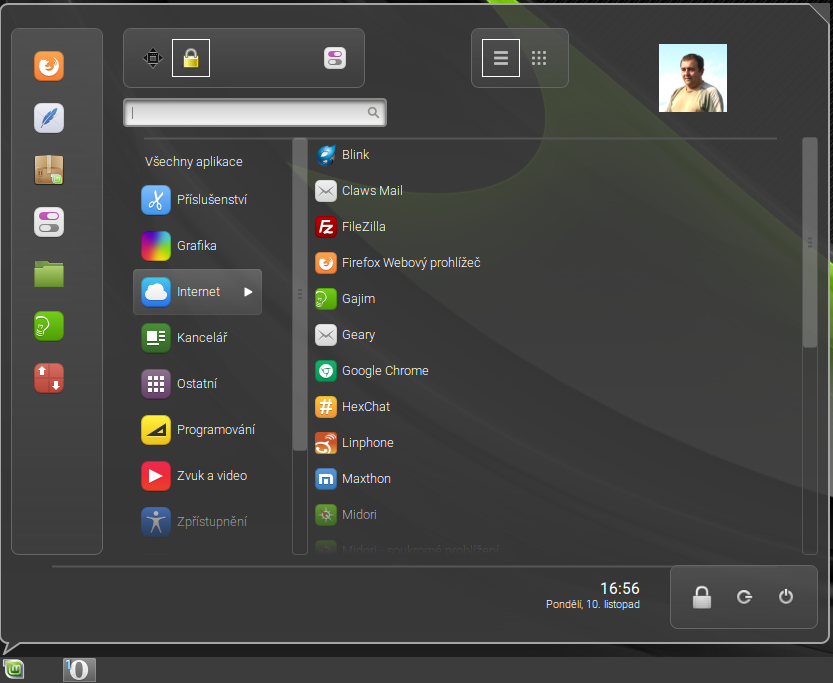Open menu settings switches icon in top toolbar

335,58
